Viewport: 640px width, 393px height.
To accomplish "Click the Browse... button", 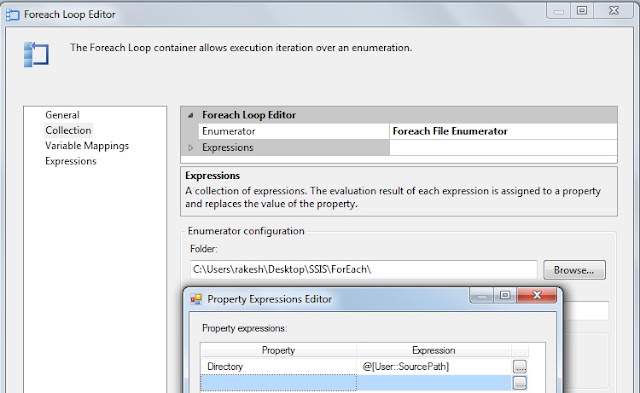I will [574, 270].
